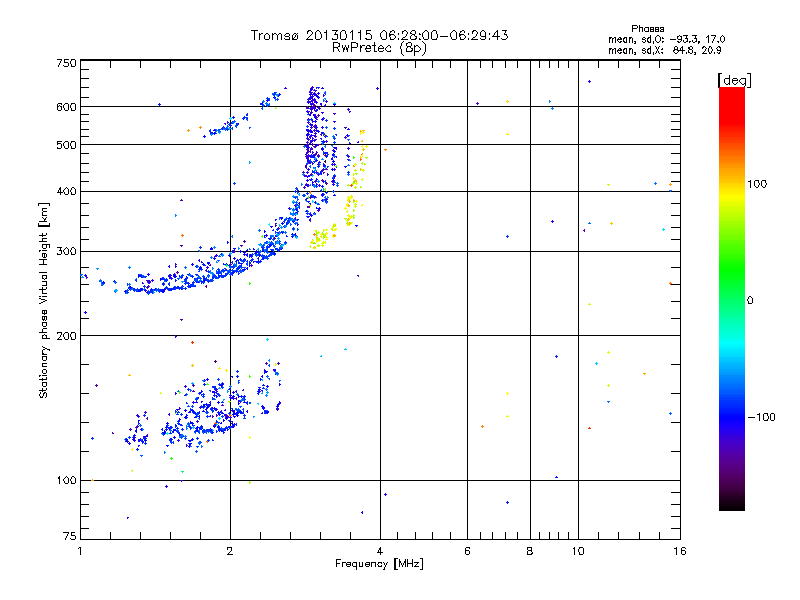This screenshot has width=800, height=600.
Task: Click the y-axis tick label '400'
Action: pos(67,192)
